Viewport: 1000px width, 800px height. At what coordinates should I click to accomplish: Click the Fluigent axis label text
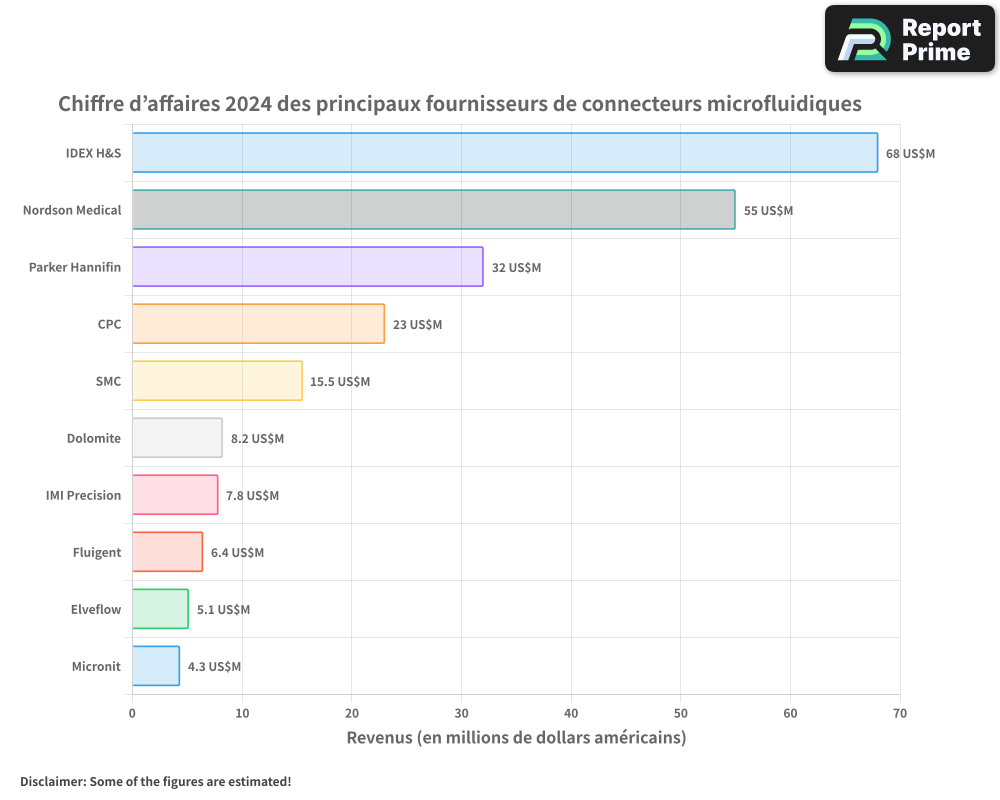pos(95,552)
